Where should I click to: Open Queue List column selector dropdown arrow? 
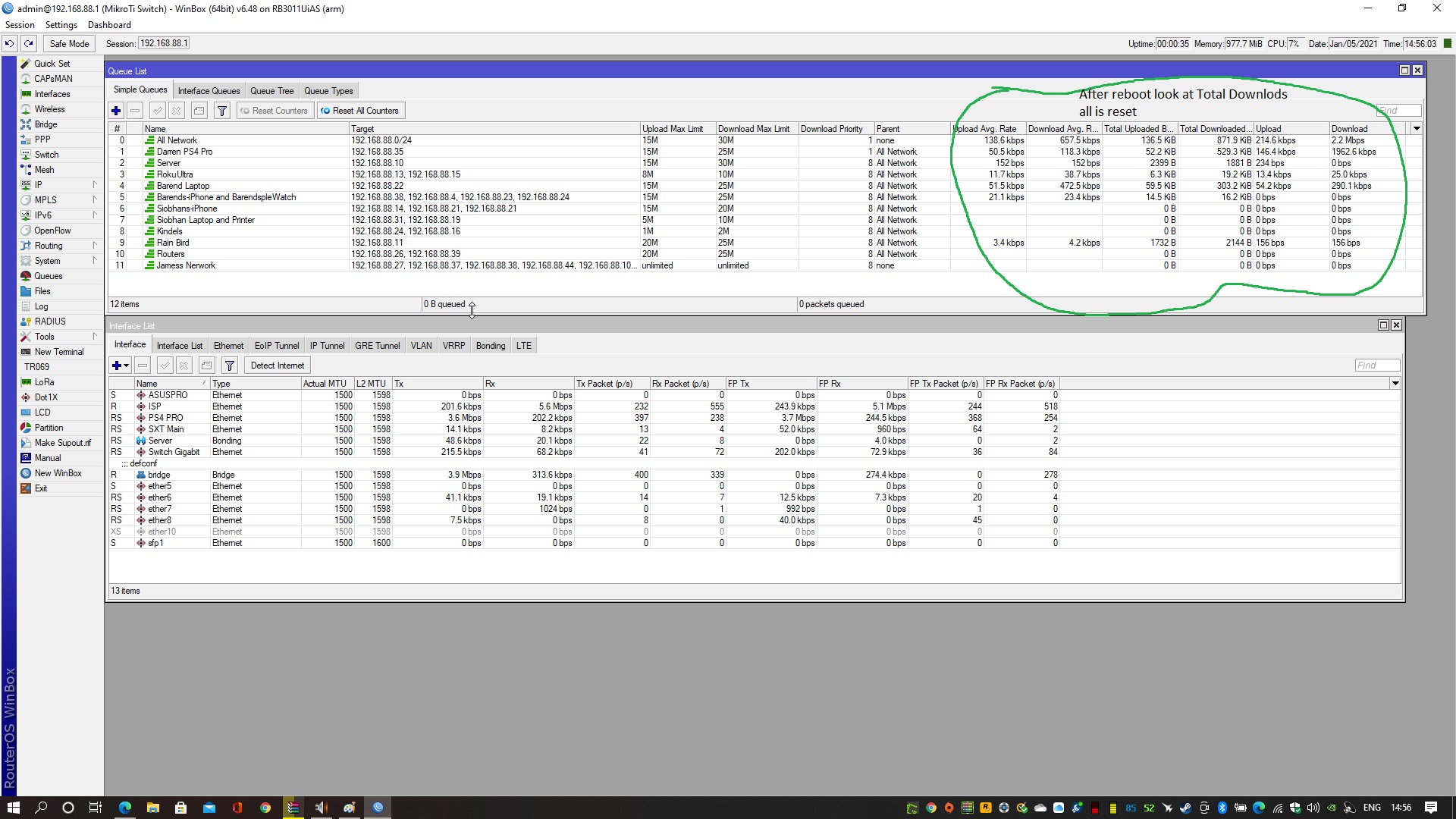pyautogui.click(x=1417, y=129)
